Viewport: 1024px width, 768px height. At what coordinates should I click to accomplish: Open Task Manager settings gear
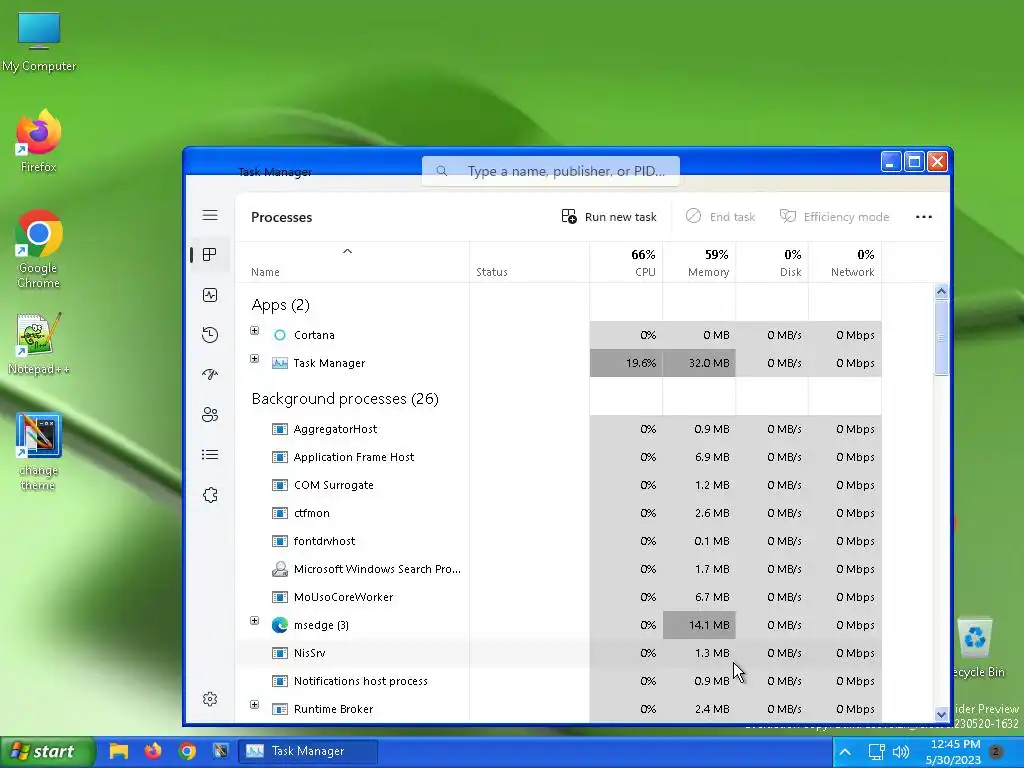pos(210,699)
